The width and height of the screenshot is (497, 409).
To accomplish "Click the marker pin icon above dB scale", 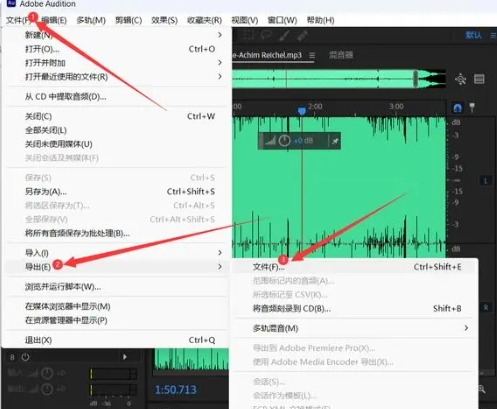I will pos(472,107).
